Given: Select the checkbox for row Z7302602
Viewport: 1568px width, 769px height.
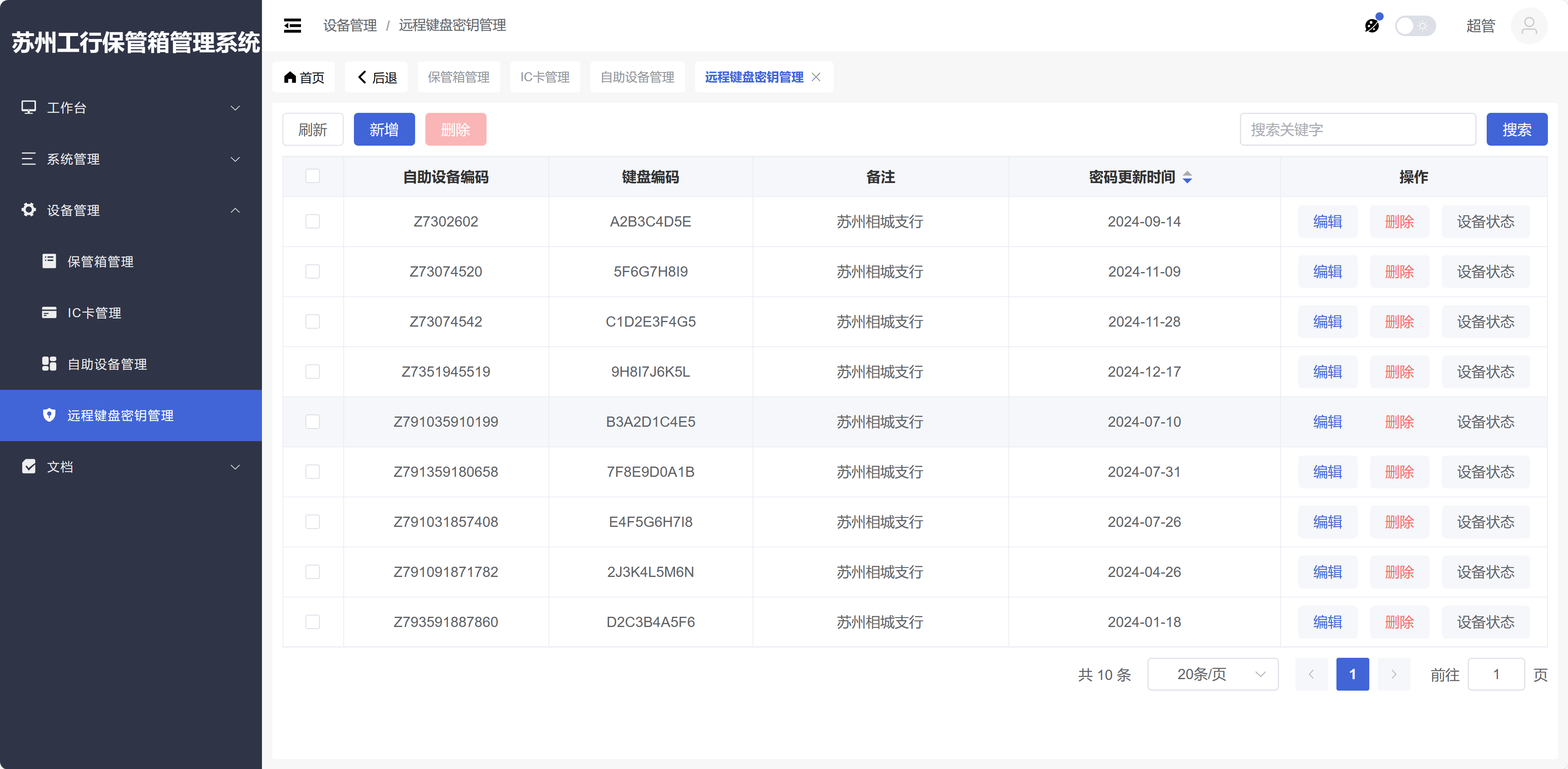Looking at the screenshot, I should 312,222.
